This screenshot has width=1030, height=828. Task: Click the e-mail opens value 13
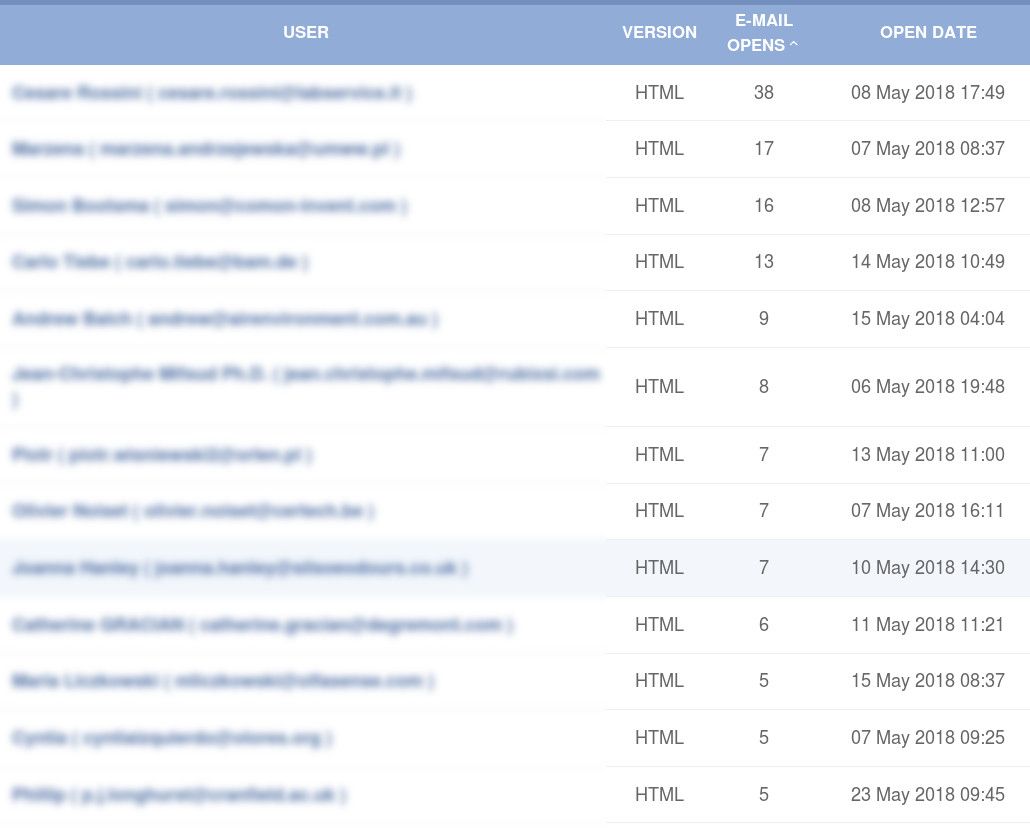tap(763, 262)
